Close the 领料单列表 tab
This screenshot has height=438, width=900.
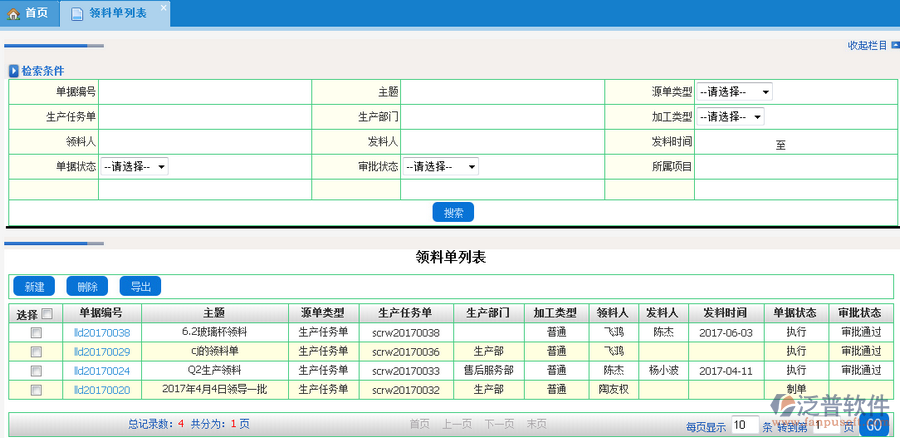[x=164, y=7]
